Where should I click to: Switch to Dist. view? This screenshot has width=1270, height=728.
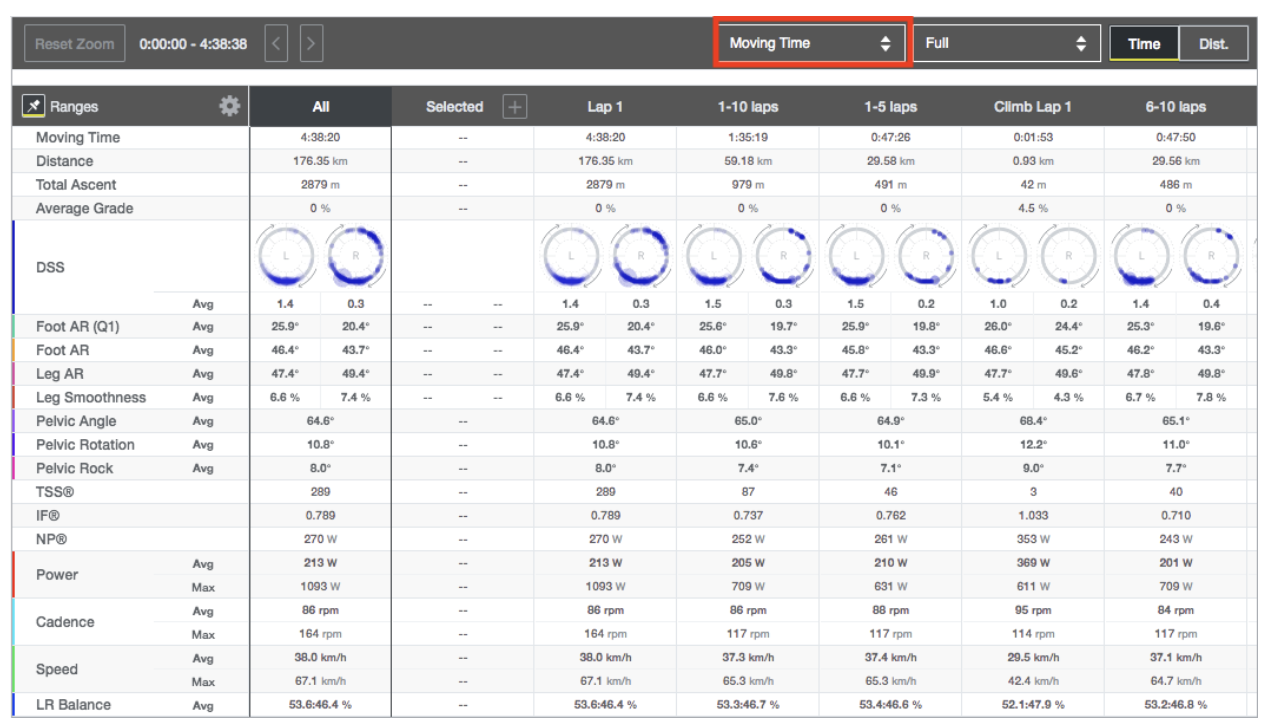pos(1213,44)
